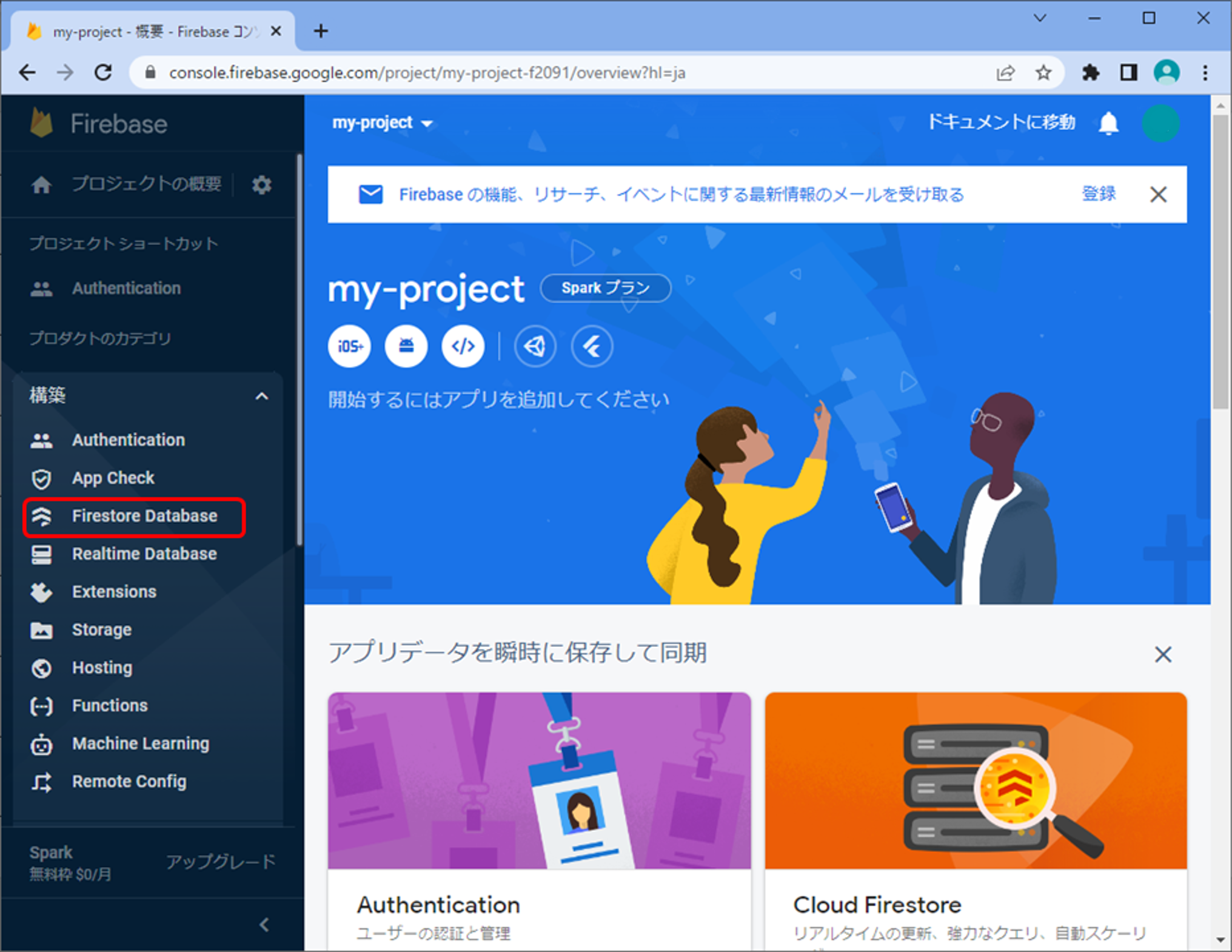Open the Authentication product card
The width and height of the screenshot is (1232, 952).
pyautogui.click(x=539, y=821)
